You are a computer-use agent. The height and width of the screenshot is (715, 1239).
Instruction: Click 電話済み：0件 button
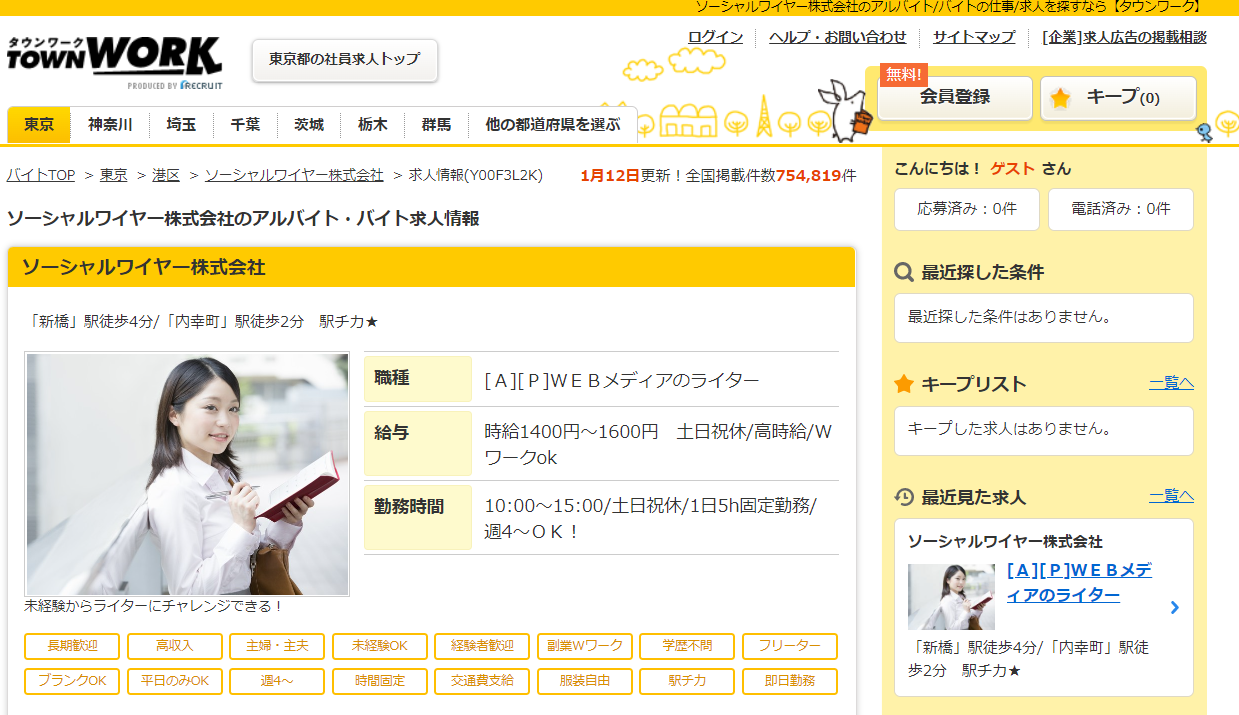tap(1121, 209)
